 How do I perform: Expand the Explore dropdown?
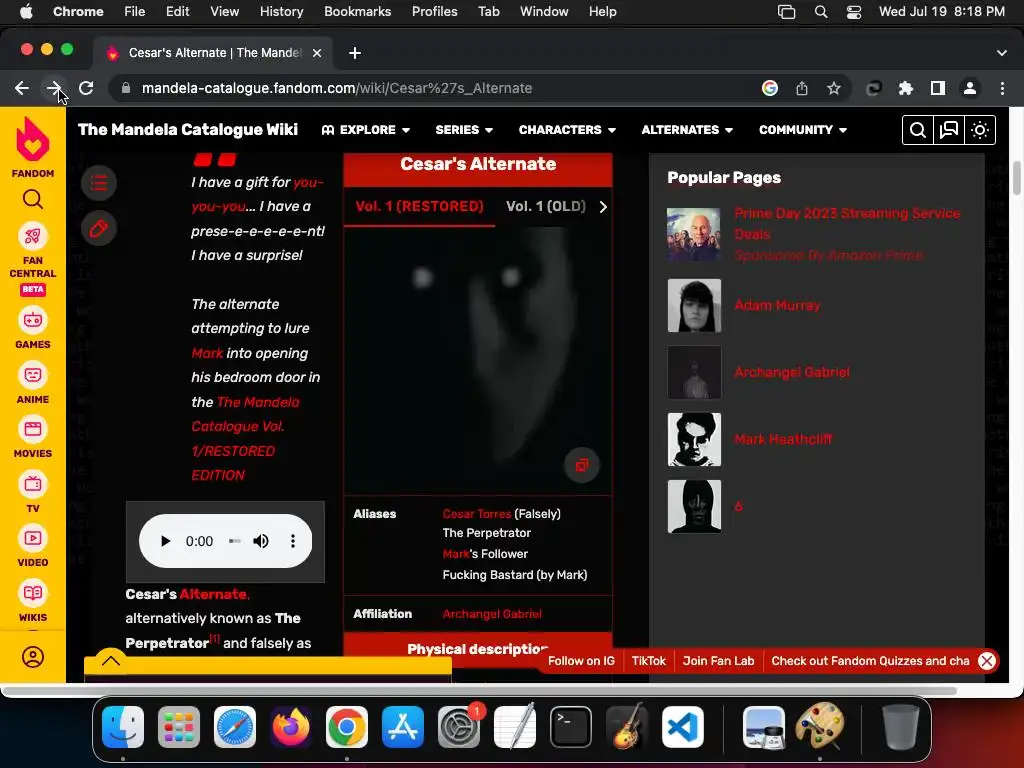[366, 130]
